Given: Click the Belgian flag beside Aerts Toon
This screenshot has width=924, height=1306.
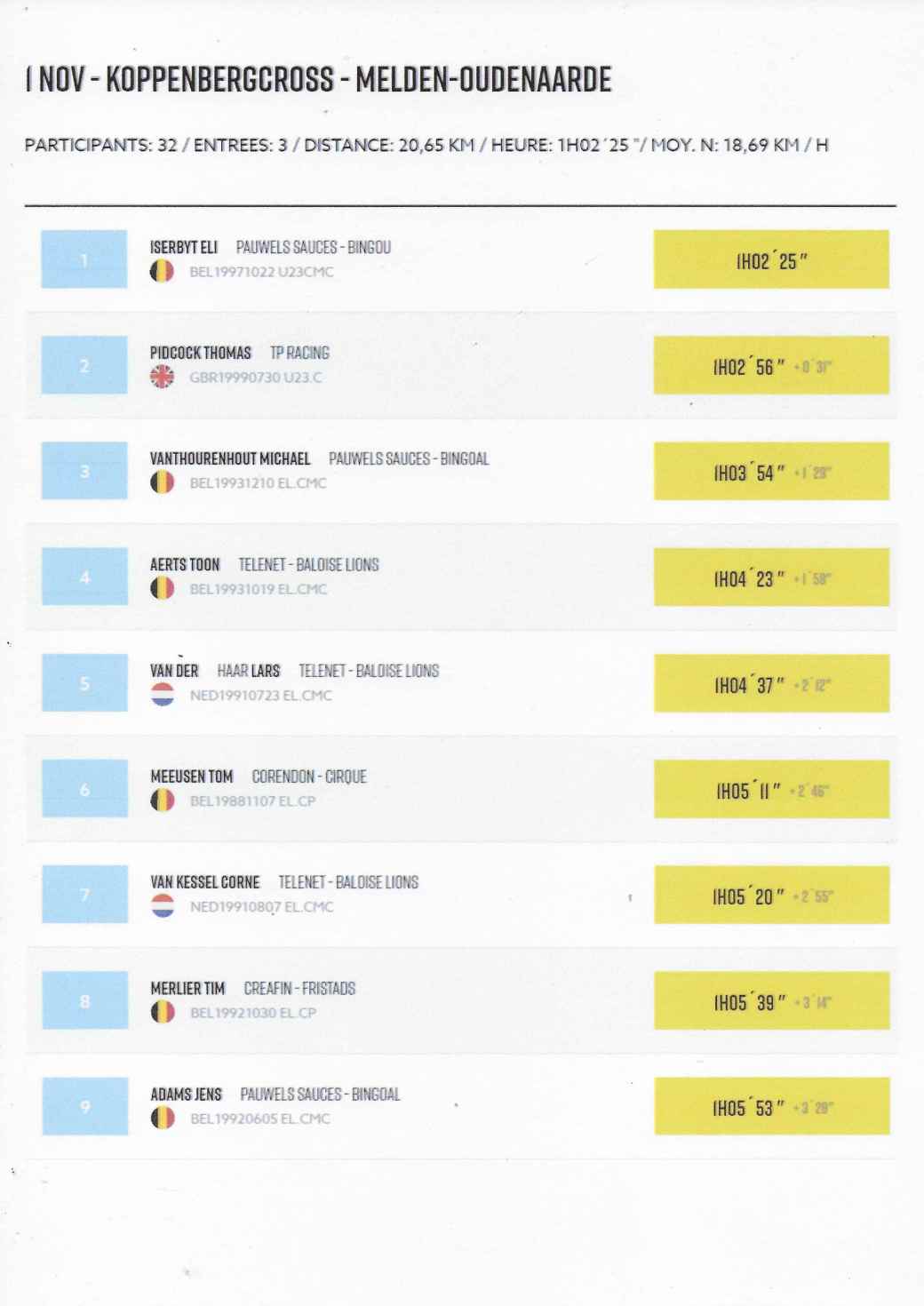Looking at the screenshot, I should (x=162, y=588).
